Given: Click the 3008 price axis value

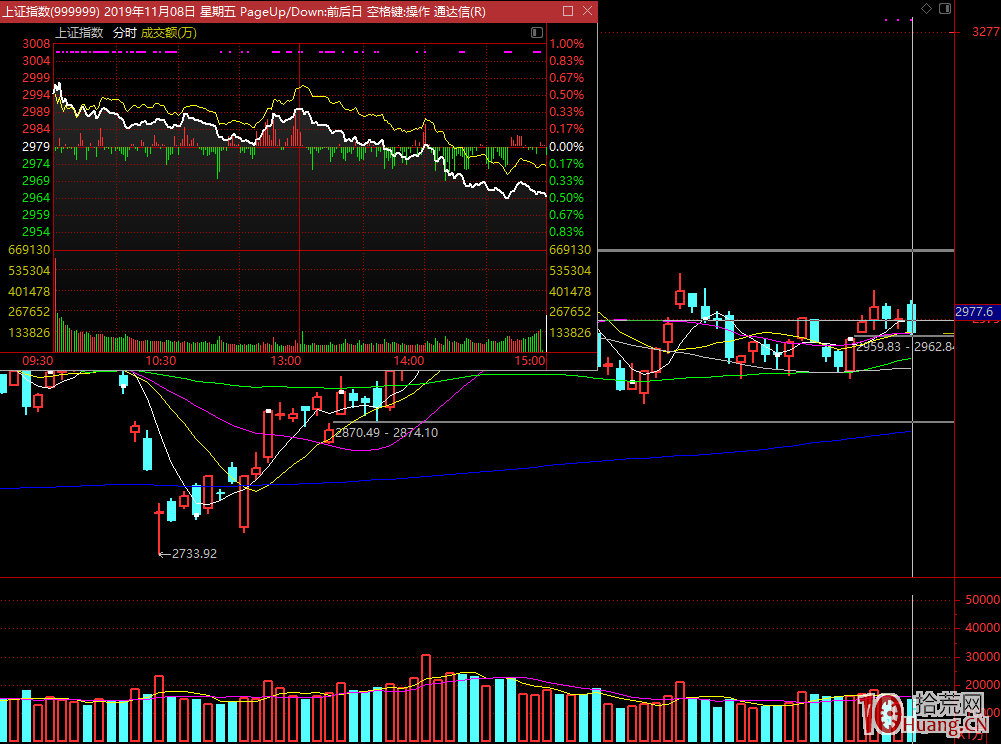Looking at the screenshot, I should click(36, 43).
